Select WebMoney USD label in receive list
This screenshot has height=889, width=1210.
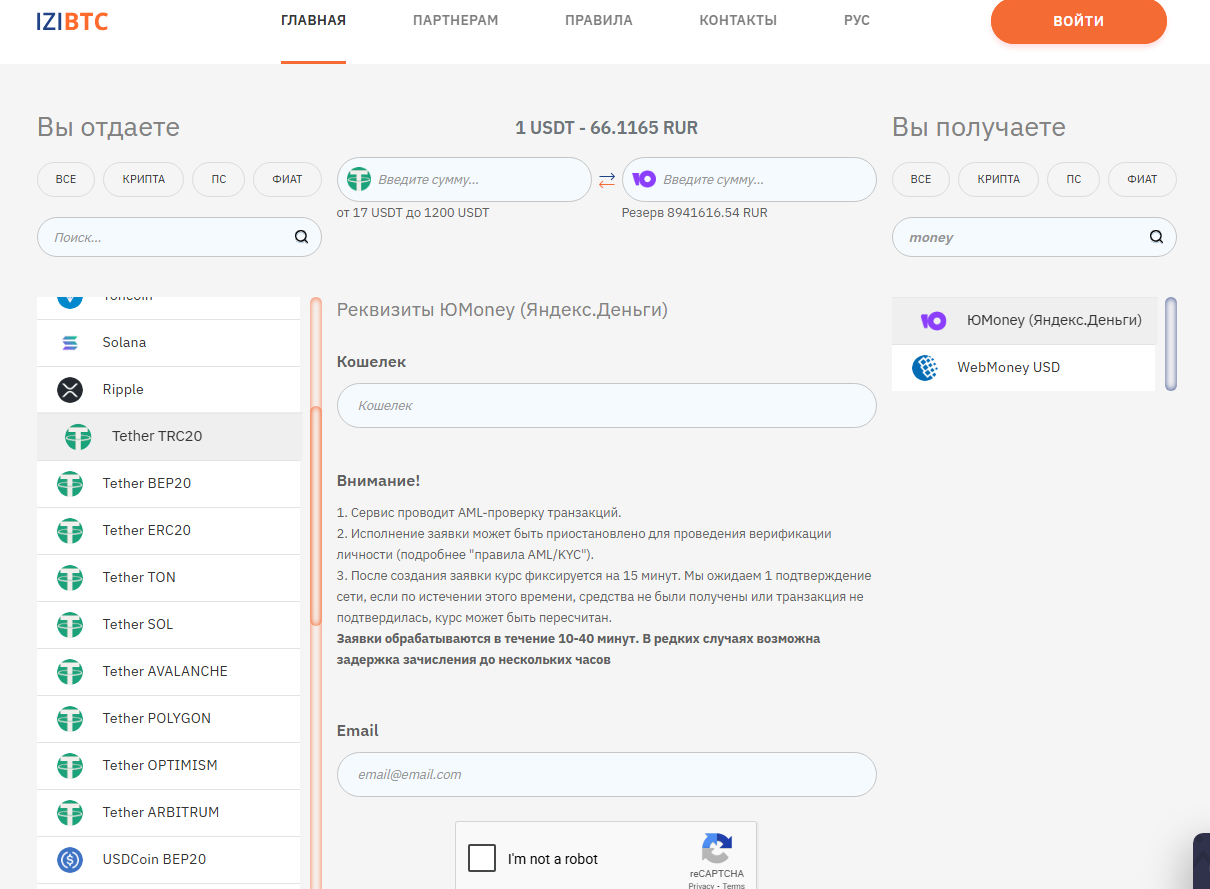tap(1008, 368)
